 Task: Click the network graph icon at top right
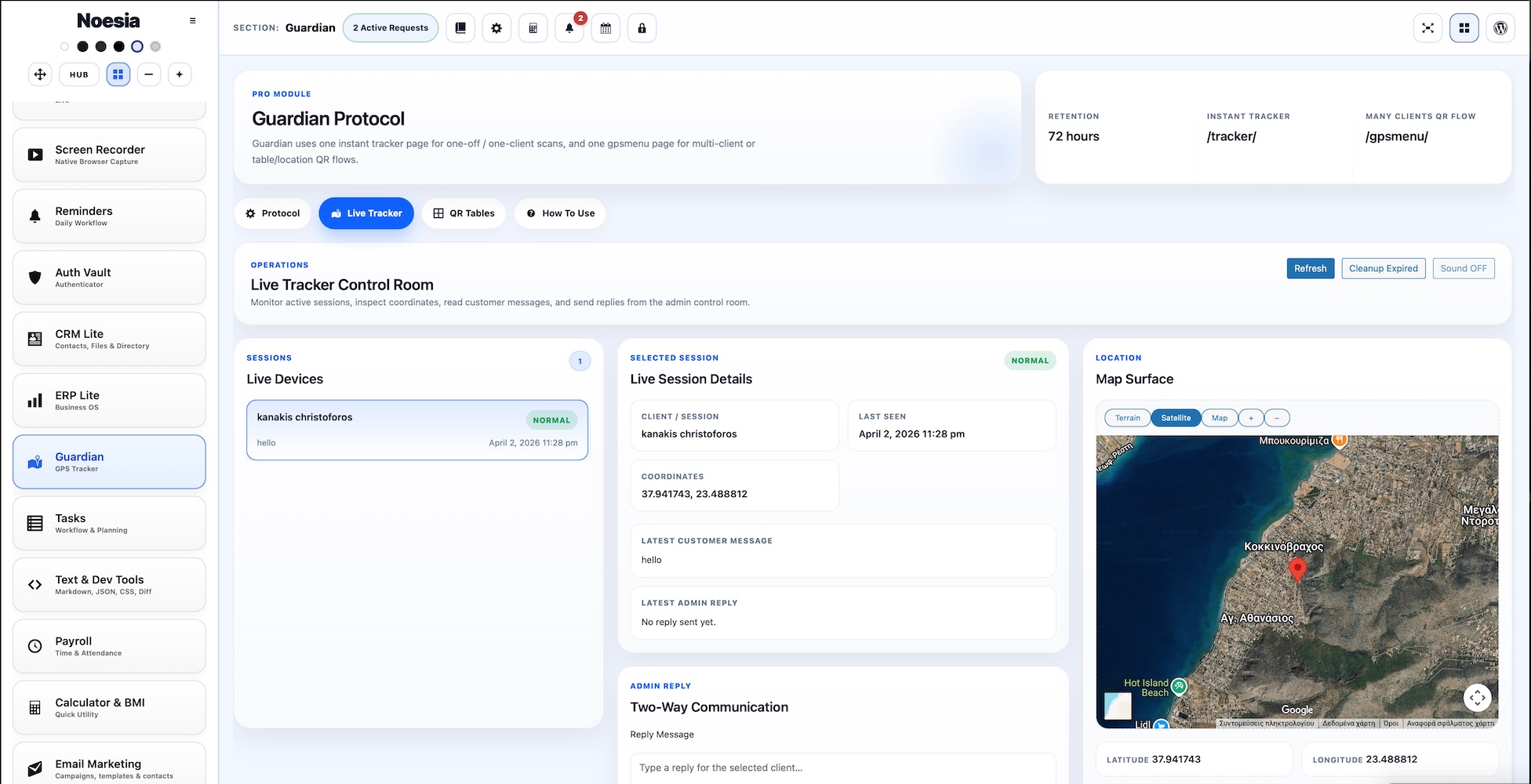pos(1427,28)
